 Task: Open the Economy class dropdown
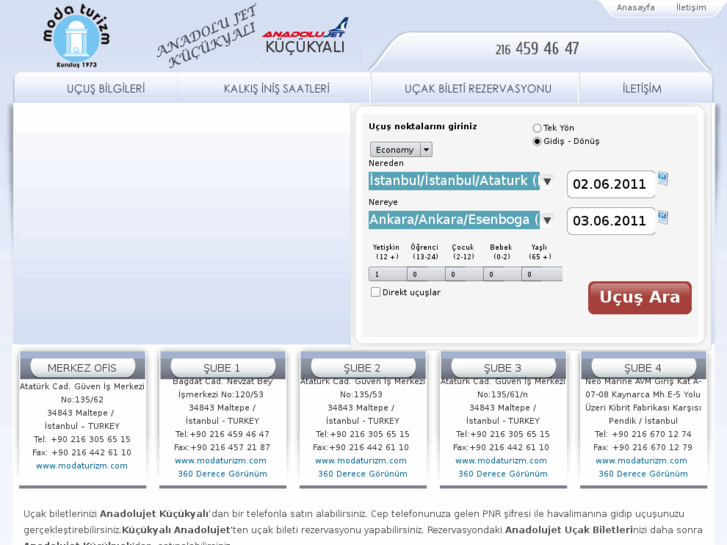401,149
